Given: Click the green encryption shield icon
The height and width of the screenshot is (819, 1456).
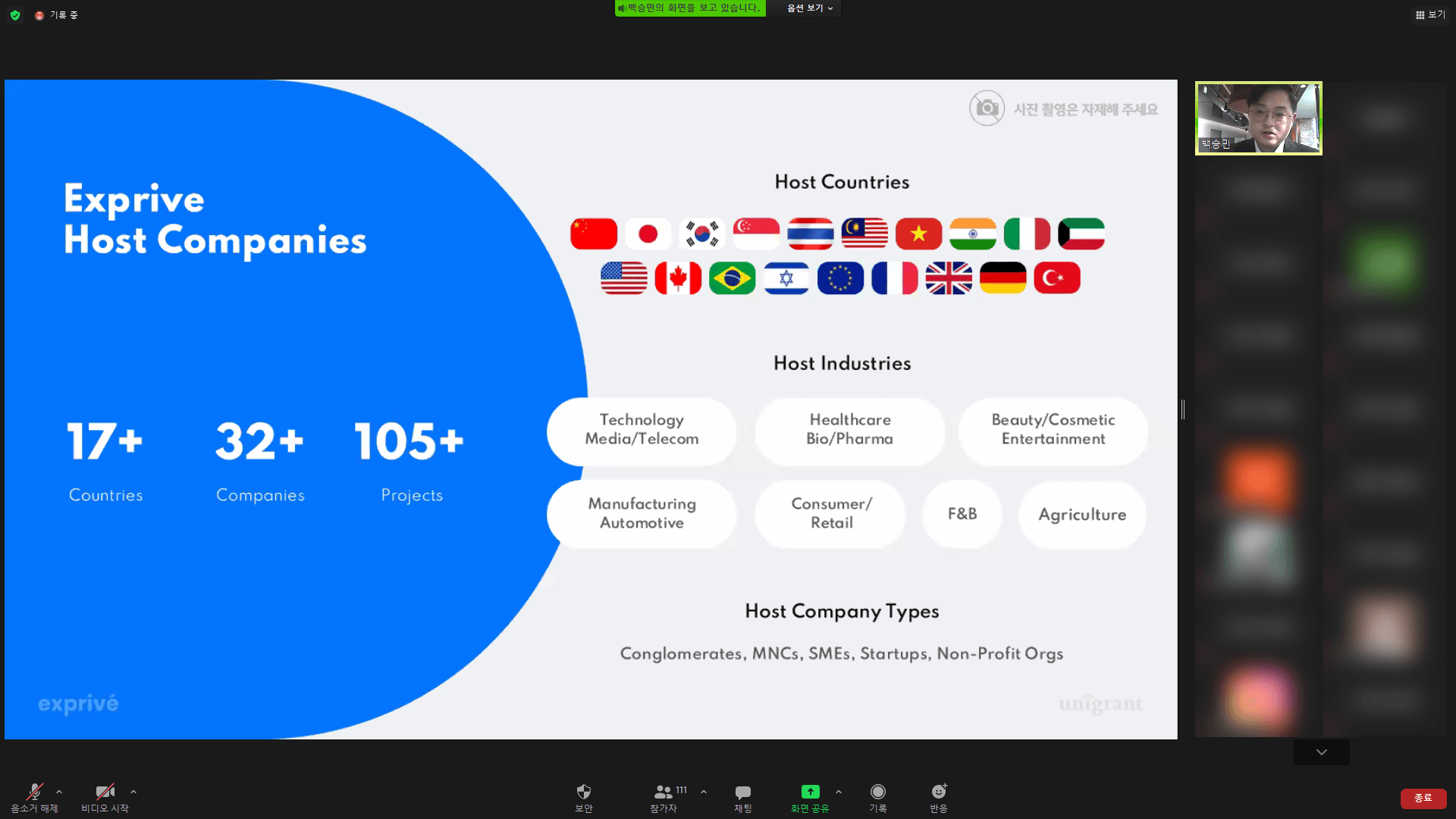Looking at the screenshot, I should pyautogui.click(x=15, y=15).
